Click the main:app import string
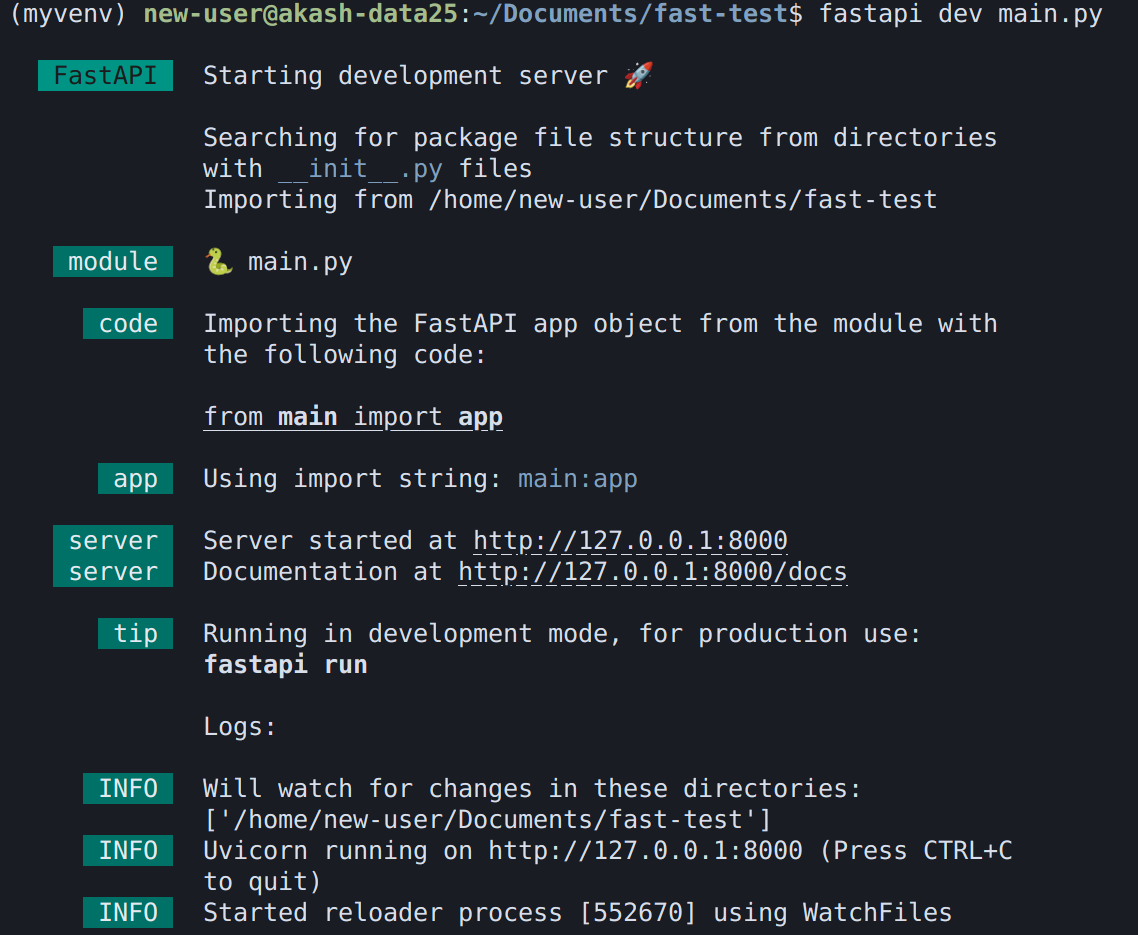The image size is (1138, 935). [x=578, y=479]
